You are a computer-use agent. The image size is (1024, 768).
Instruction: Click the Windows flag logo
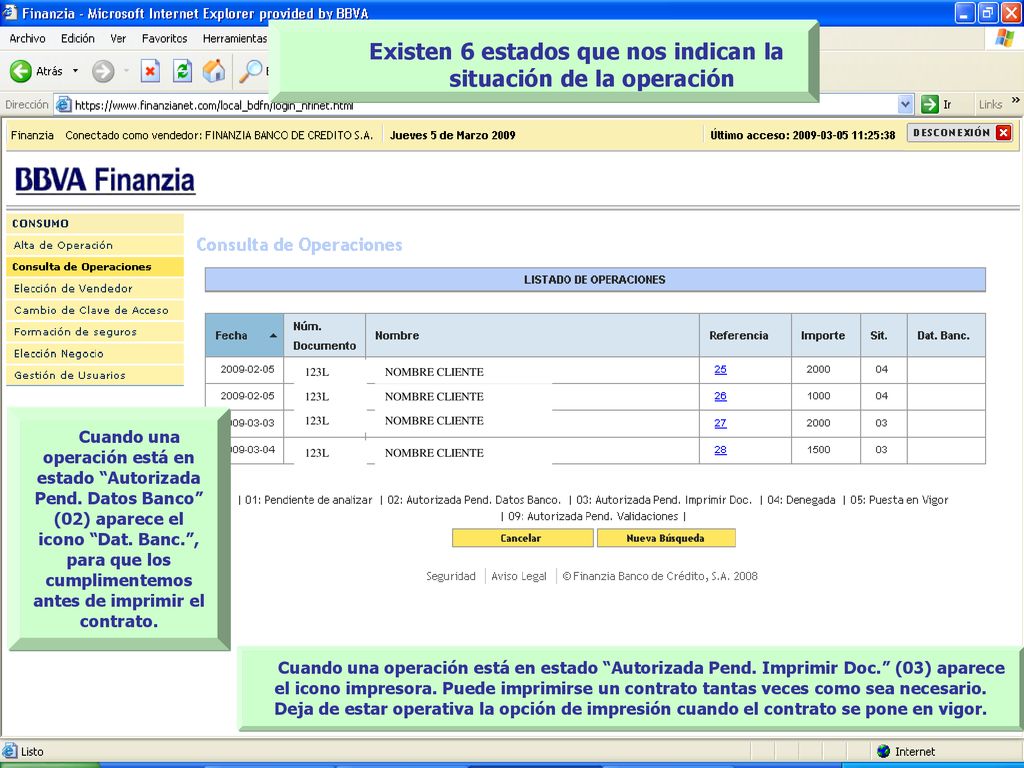point(1004,39)
